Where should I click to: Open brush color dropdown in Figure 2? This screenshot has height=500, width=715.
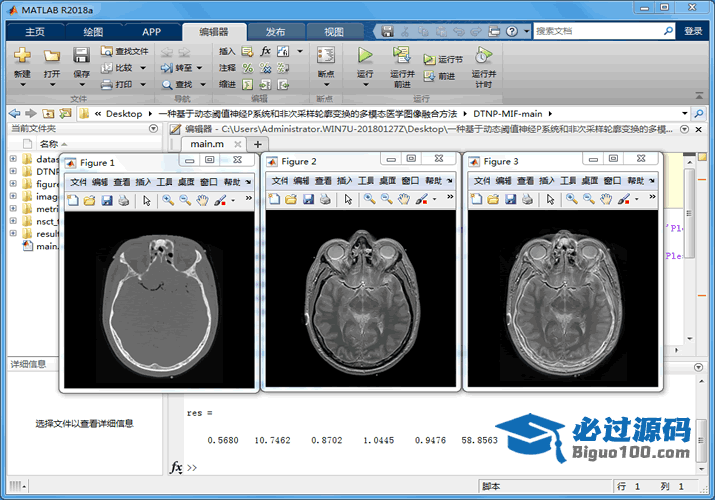pos(434,199)
